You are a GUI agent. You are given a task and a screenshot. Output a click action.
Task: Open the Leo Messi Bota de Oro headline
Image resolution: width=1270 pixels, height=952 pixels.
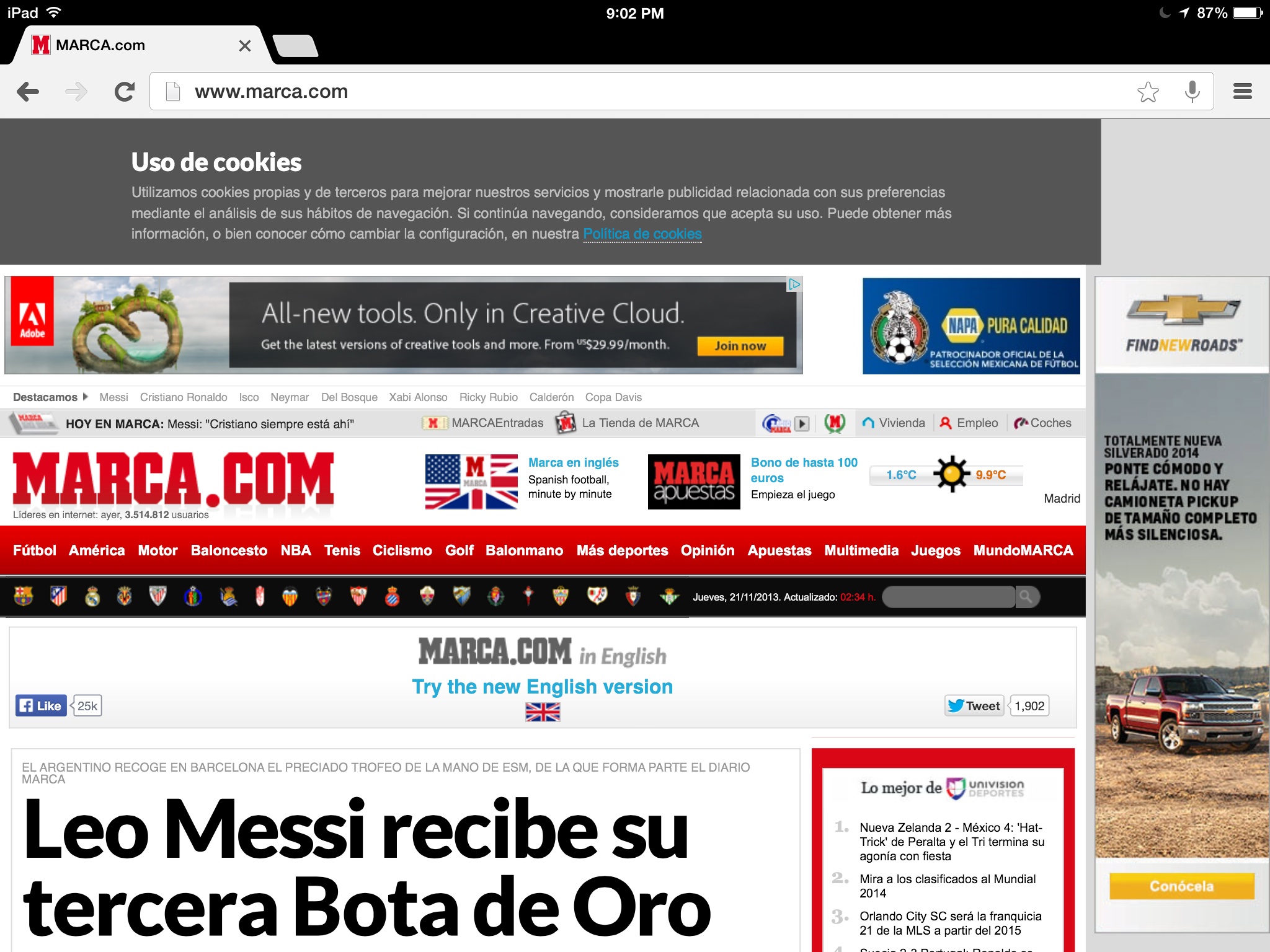tap(367, 868)
